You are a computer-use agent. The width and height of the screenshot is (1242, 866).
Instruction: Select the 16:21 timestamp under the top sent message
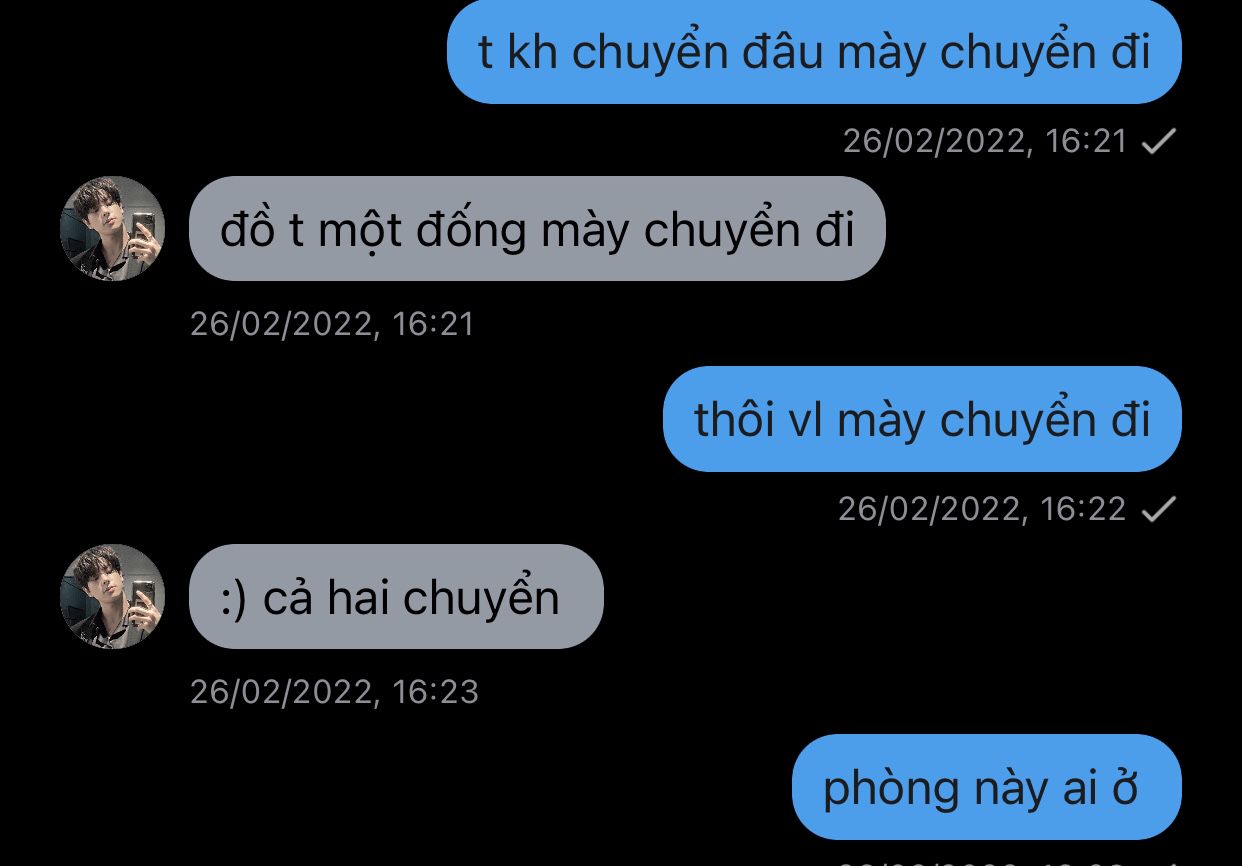click(x=985, y=141)
